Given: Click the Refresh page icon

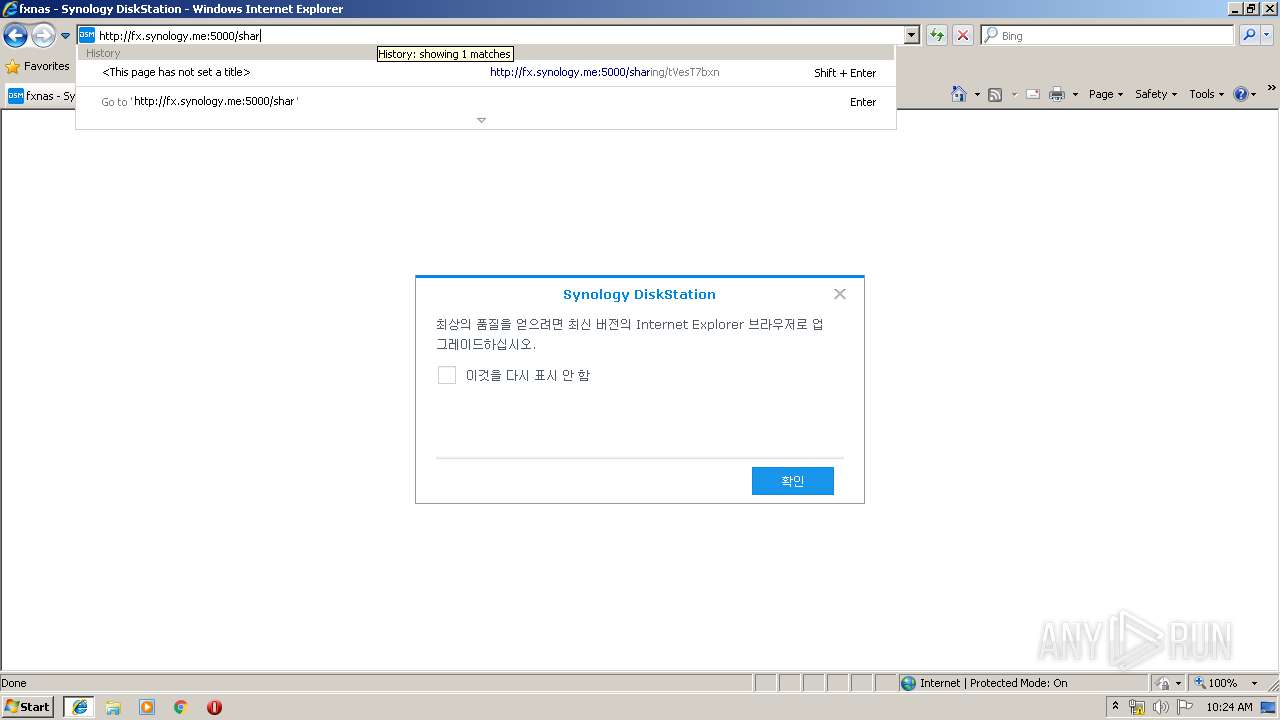Looking at the screenshot, I should (937, 35).
